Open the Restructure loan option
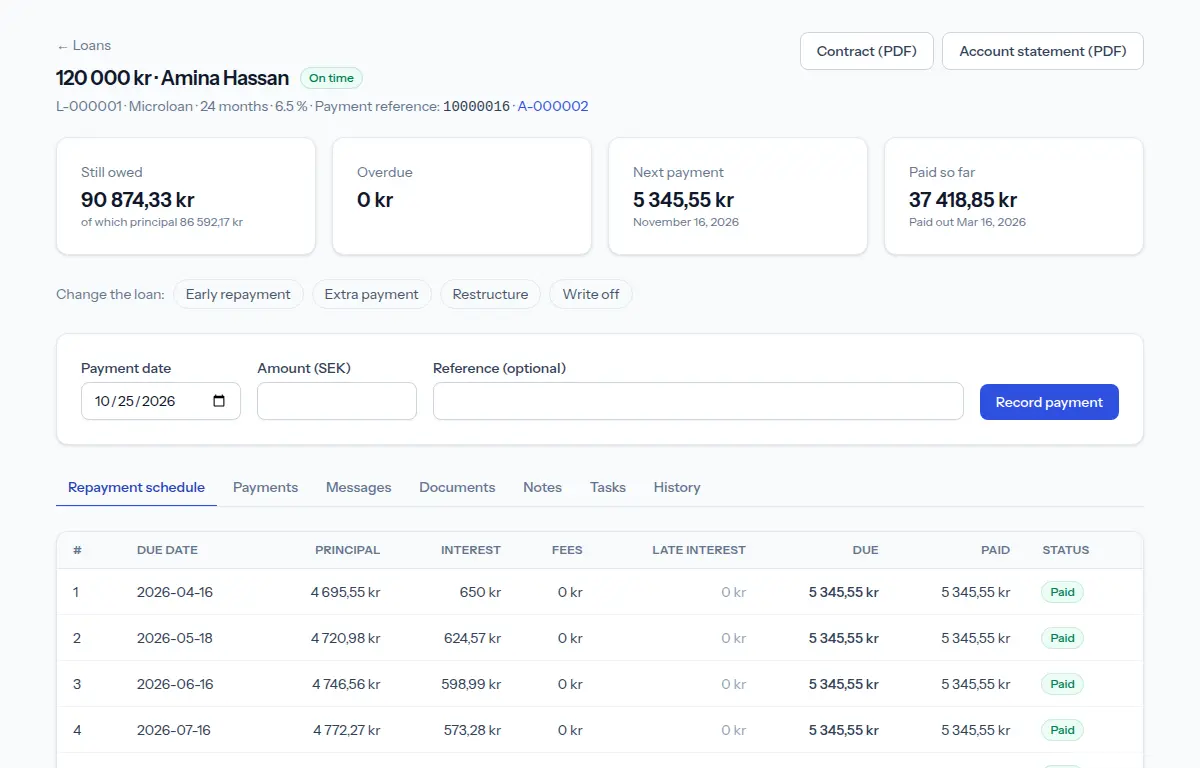This screenshot has width=1200, height=768. click(x=490, y=294)
